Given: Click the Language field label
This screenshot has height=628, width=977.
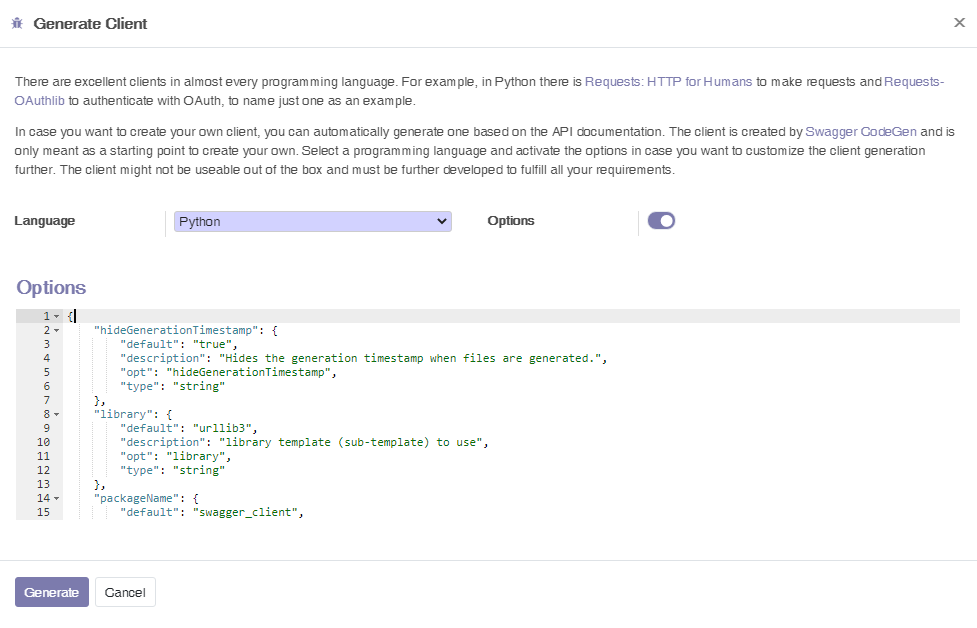Looking at the screenshot, I should (x=44, y=221).
